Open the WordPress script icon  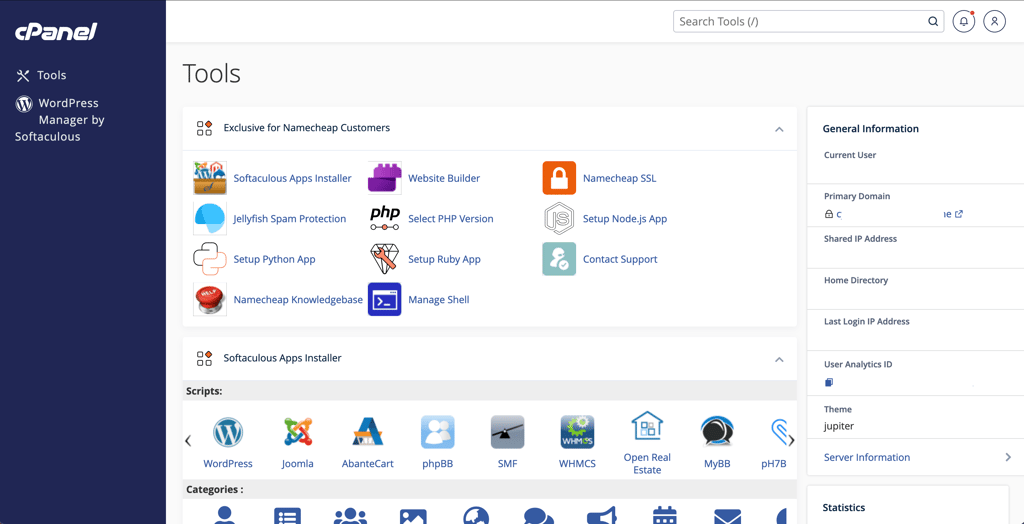228,432
